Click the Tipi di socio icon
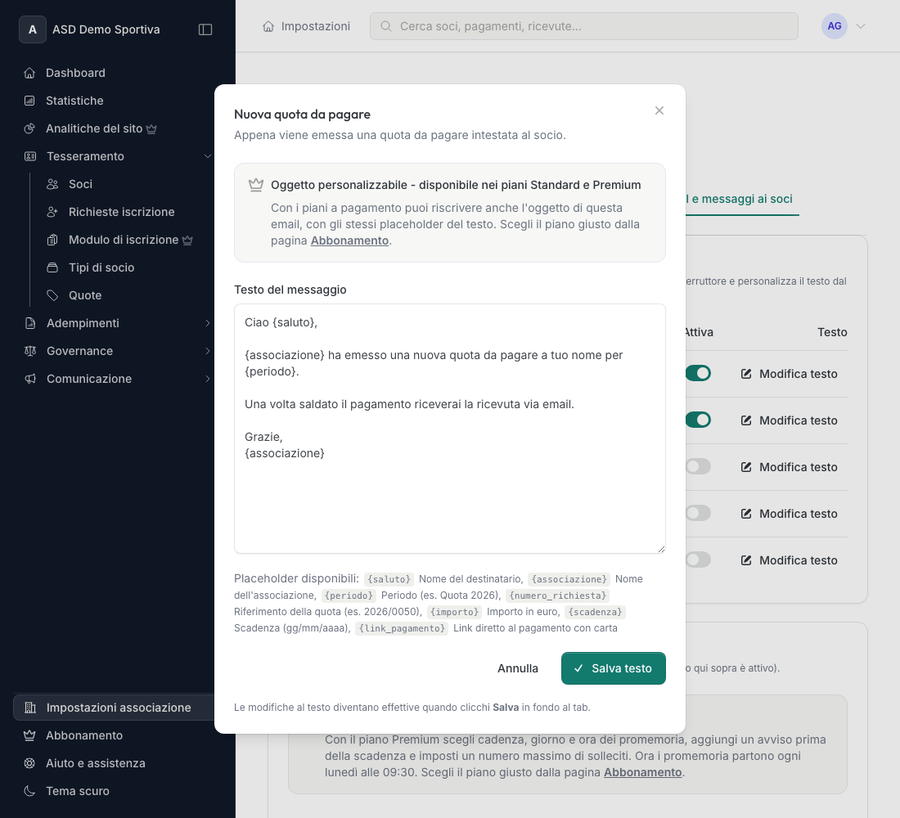 point(52,268)
